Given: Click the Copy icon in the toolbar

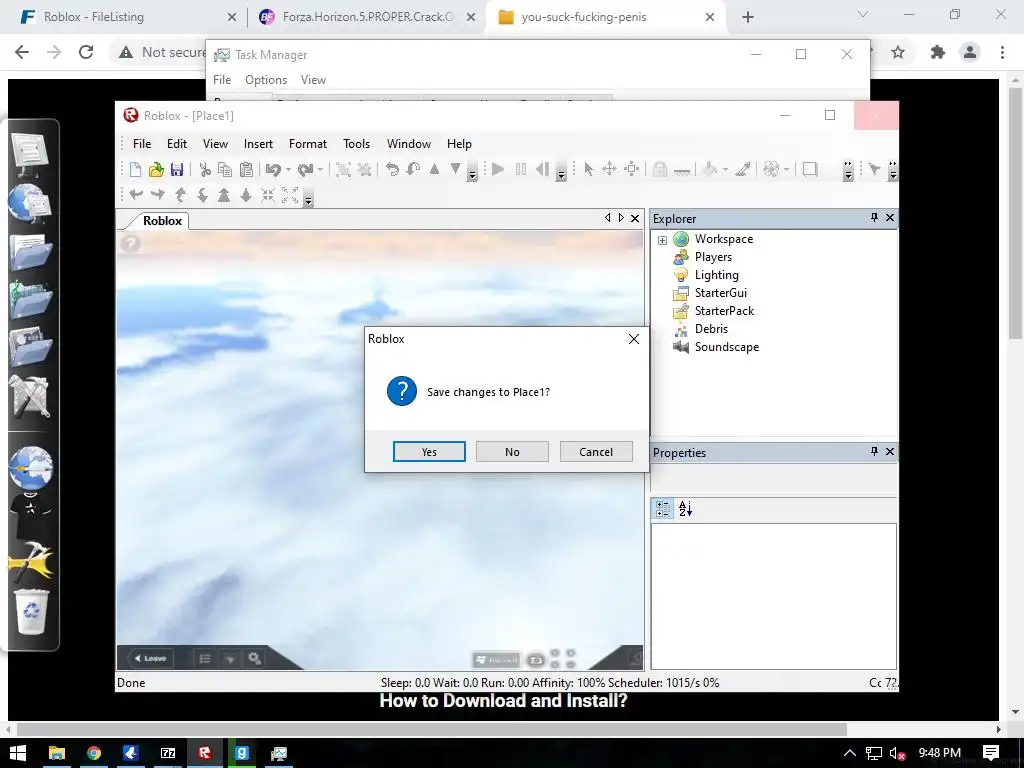Looking at the screenshot, I should (x=225, y=170).
